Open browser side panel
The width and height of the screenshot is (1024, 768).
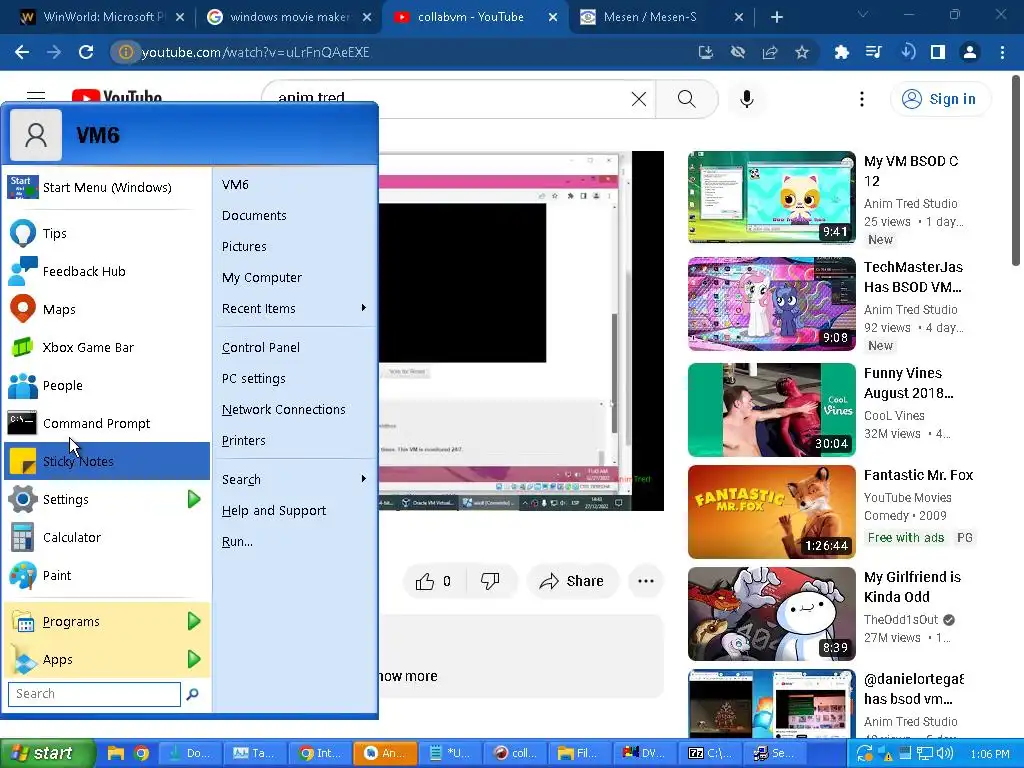[x=938, y=52]
